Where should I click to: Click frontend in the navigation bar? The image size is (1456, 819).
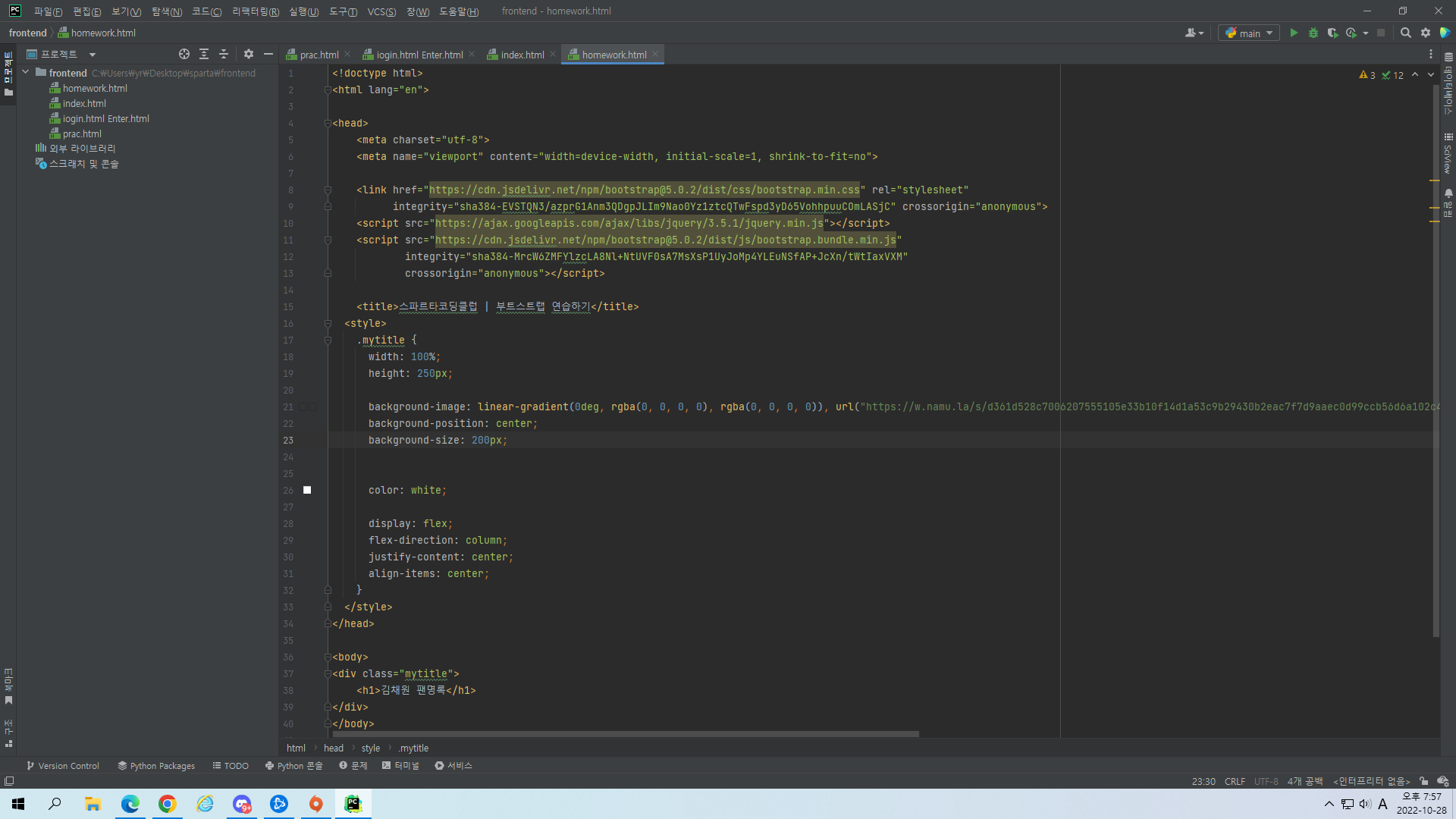point(28,33)
